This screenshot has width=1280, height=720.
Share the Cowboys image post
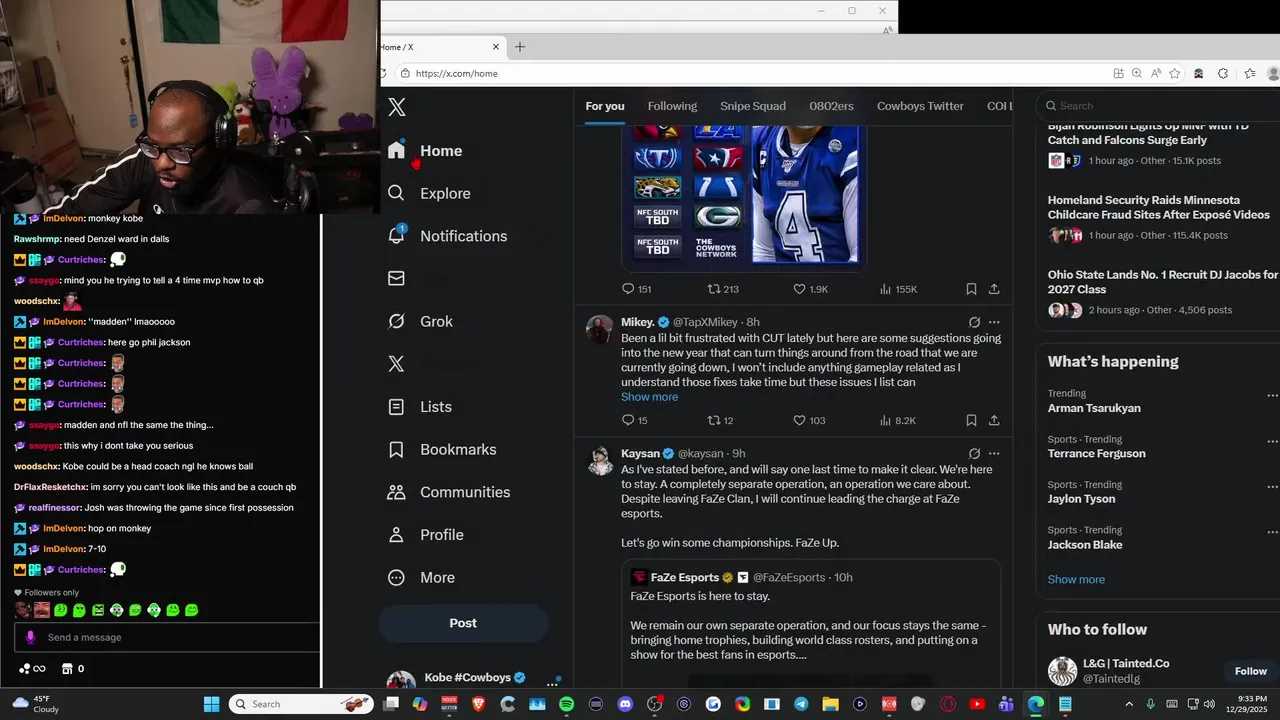pos(994,289)
